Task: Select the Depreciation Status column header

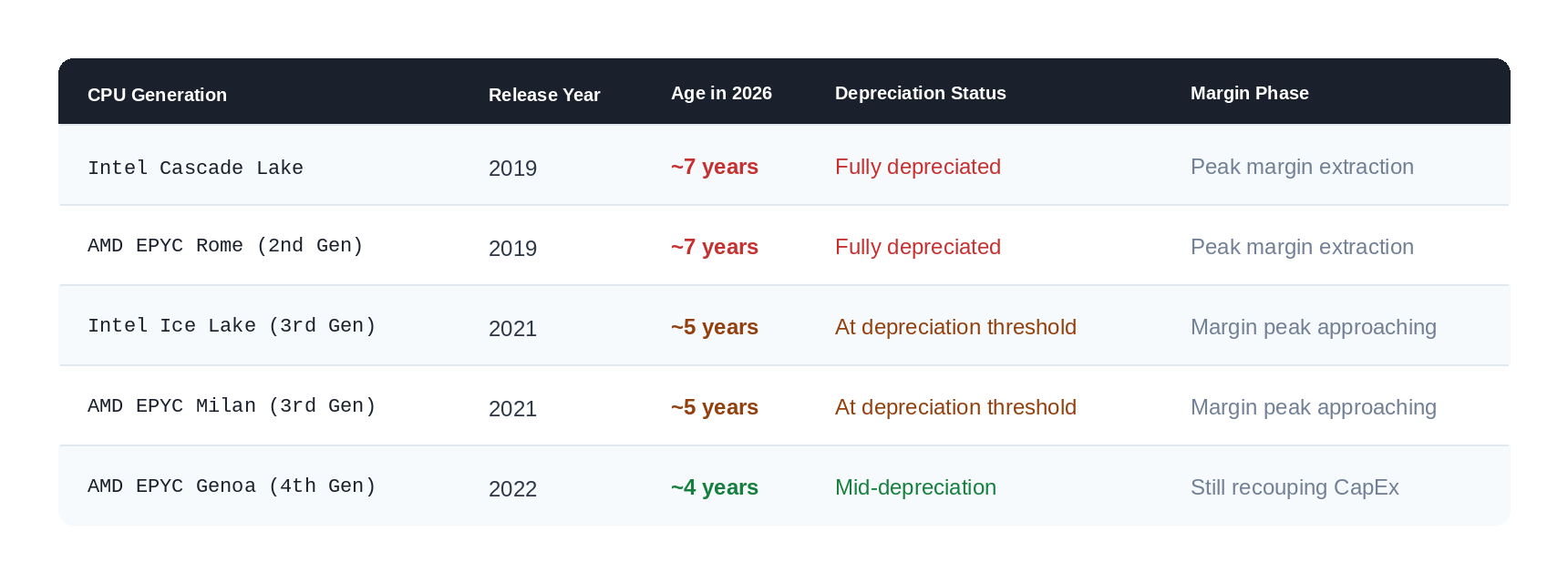Action: 920,93
